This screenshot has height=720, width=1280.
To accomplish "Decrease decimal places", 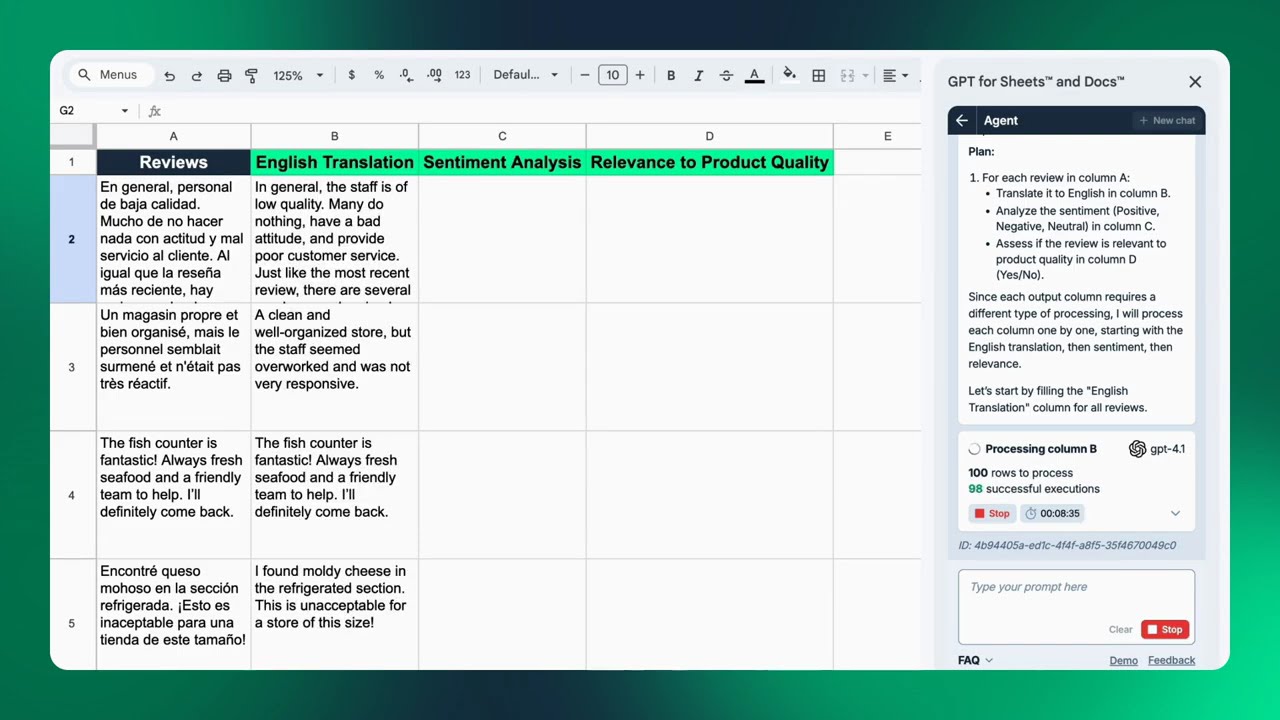I will [x=406, y=75].
